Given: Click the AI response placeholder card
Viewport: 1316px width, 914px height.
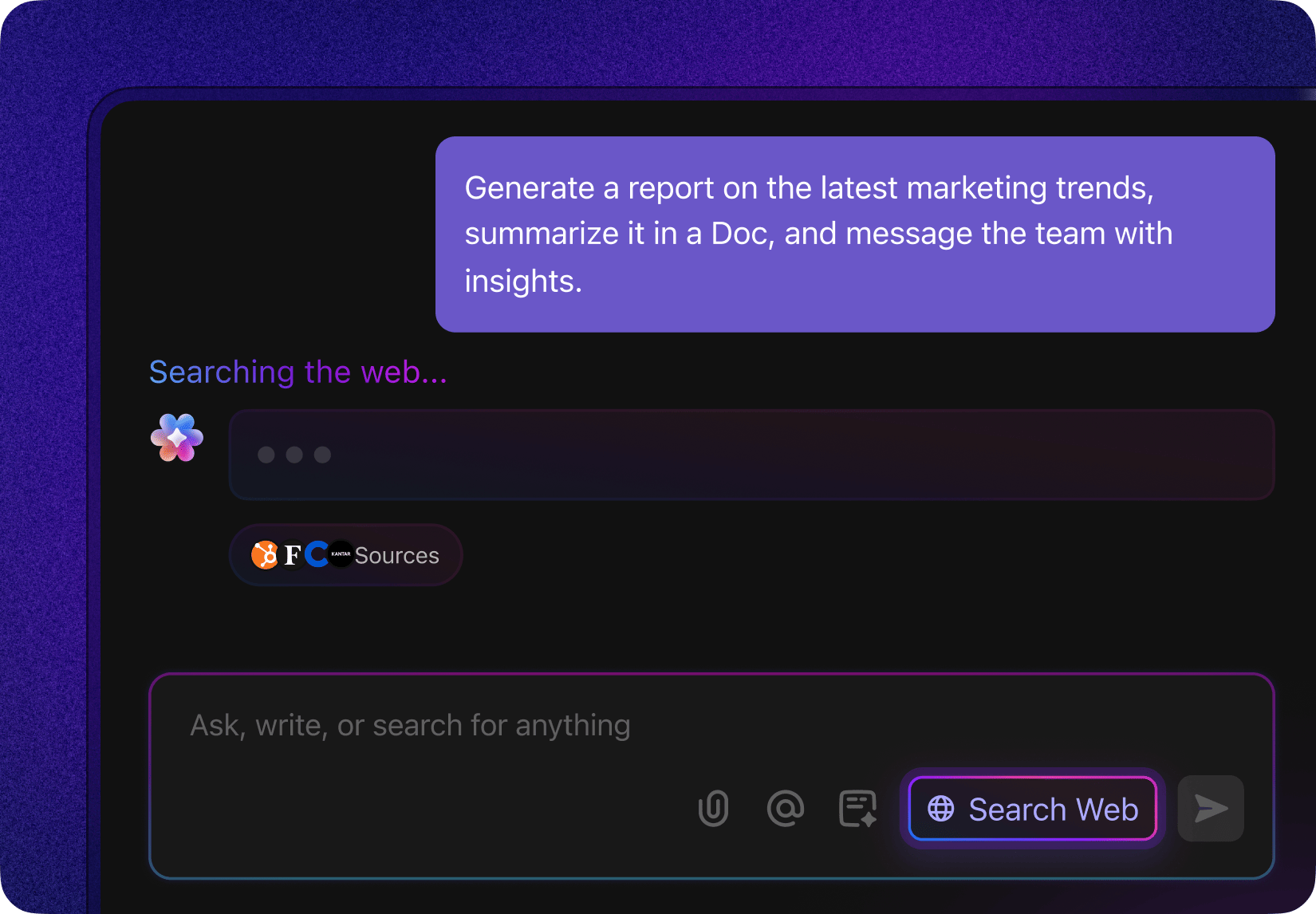Looking at the screenshot, I should [x=752, y=455].
